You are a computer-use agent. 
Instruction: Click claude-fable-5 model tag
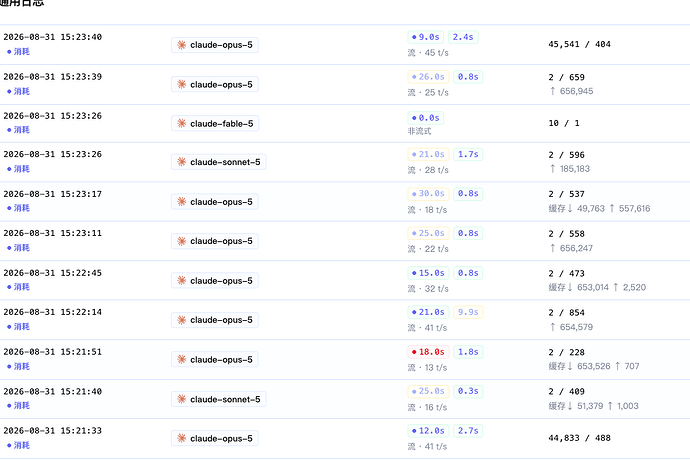[215, 124]
